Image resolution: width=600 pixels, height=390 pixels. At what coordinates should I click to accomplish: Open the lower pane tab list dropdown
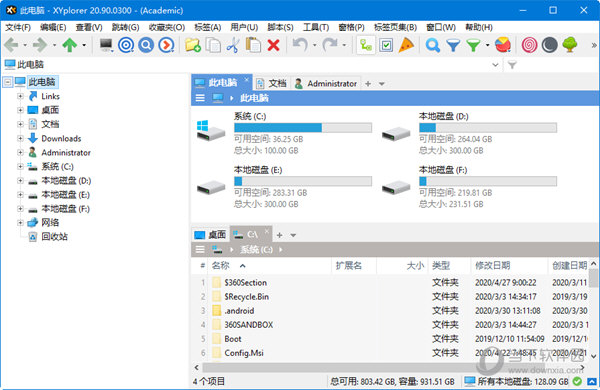pos(293,235)
